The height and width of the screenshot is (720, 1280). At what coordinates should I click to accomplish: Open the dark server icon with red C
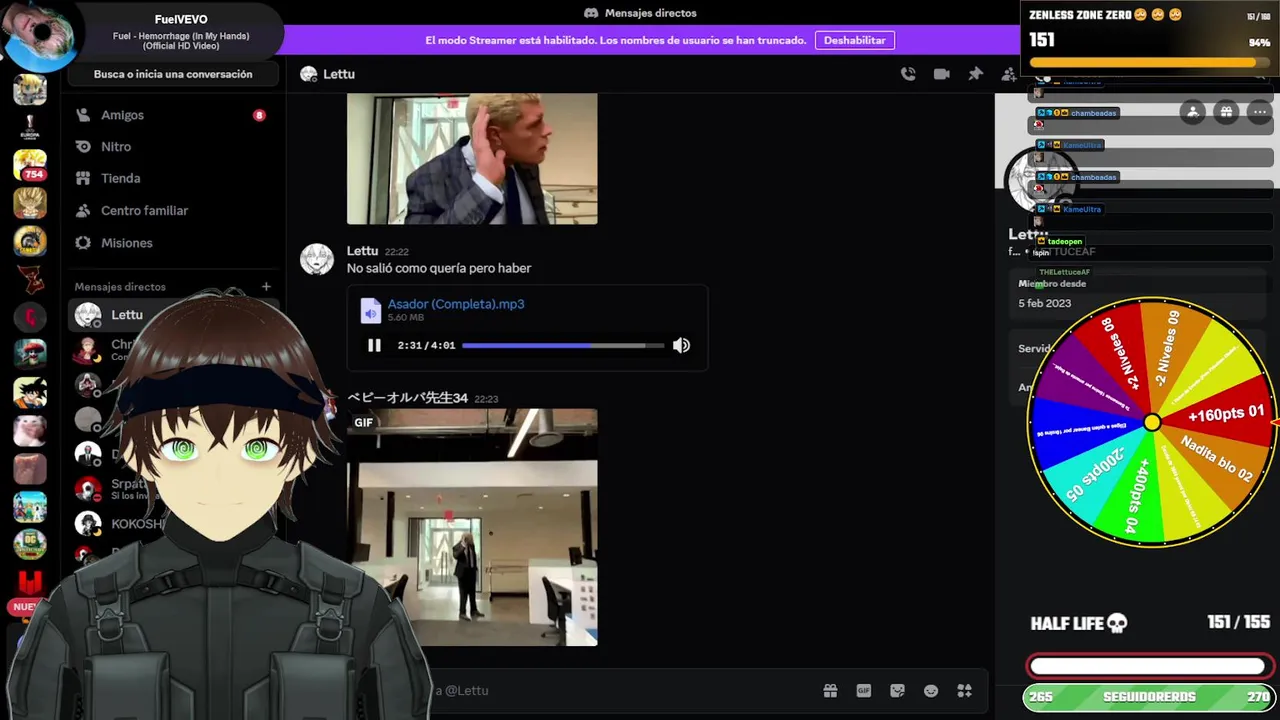[30, 317]
